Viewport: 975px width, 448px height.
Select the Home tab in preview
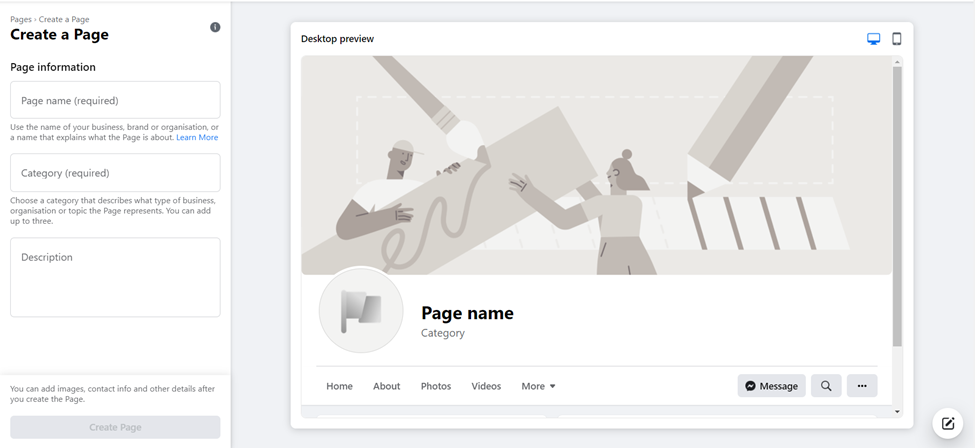click(x=339, y=386)
